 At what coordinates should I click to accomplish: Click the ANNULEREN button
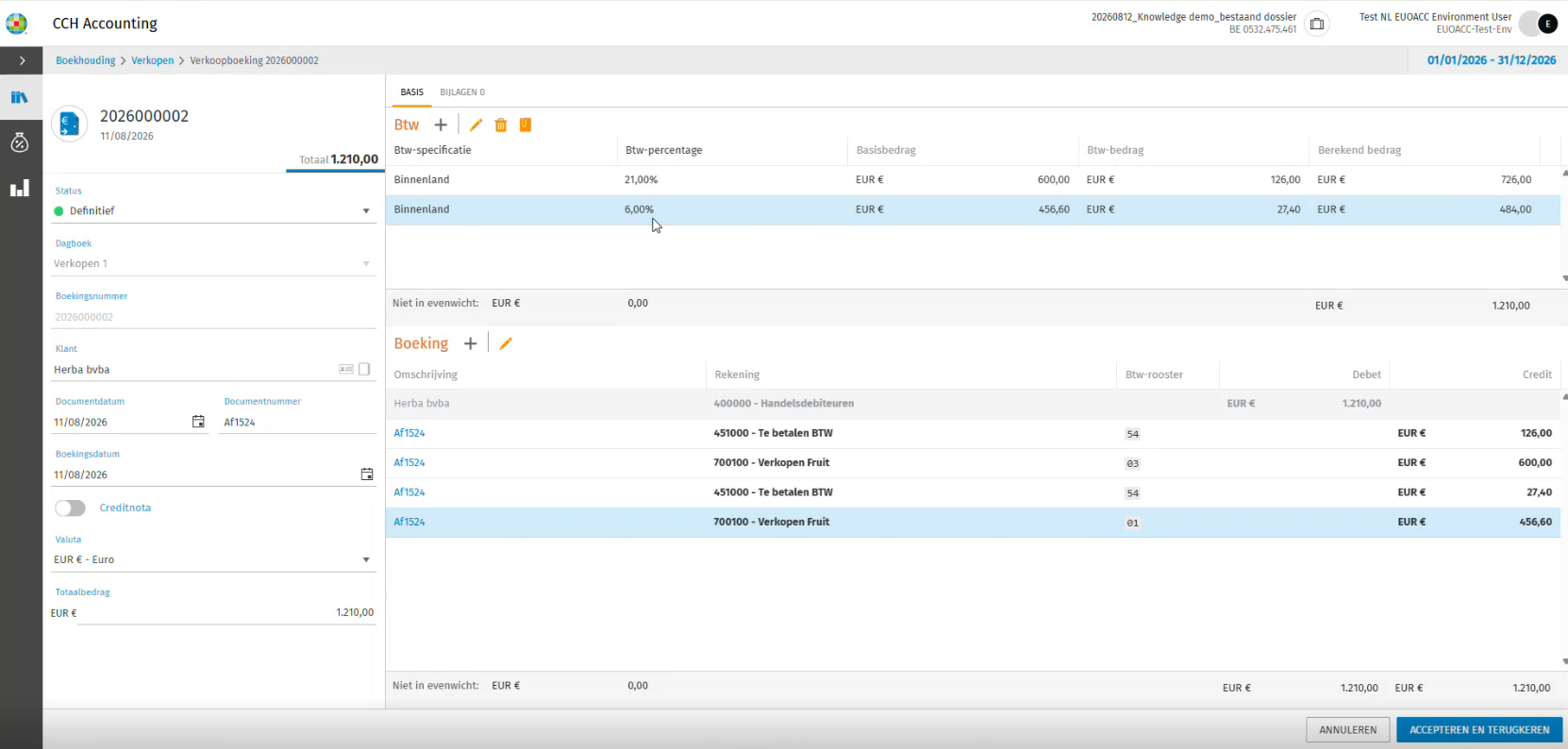coord(1347,729)
